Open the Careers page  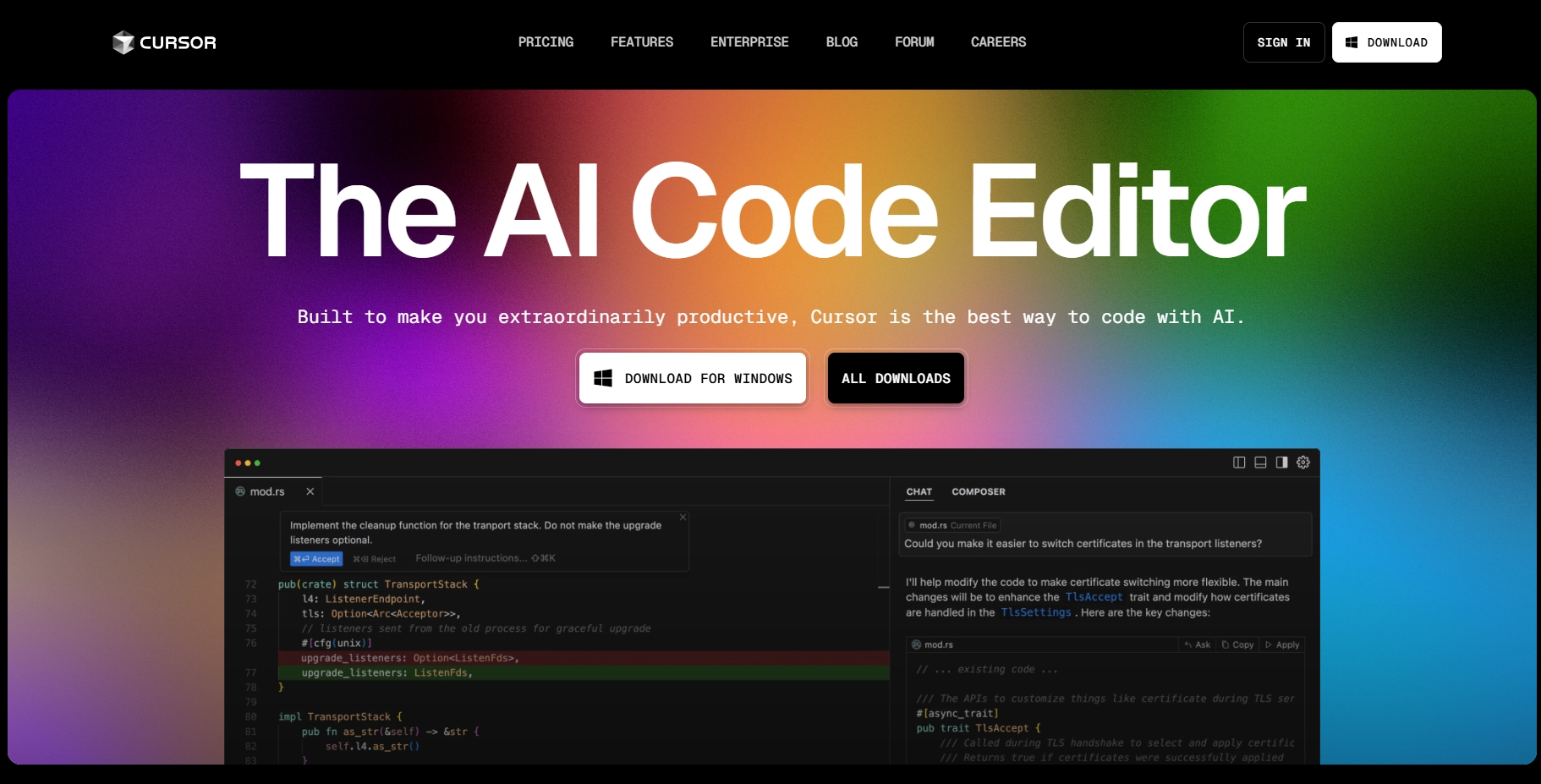[x=998, y=42]
